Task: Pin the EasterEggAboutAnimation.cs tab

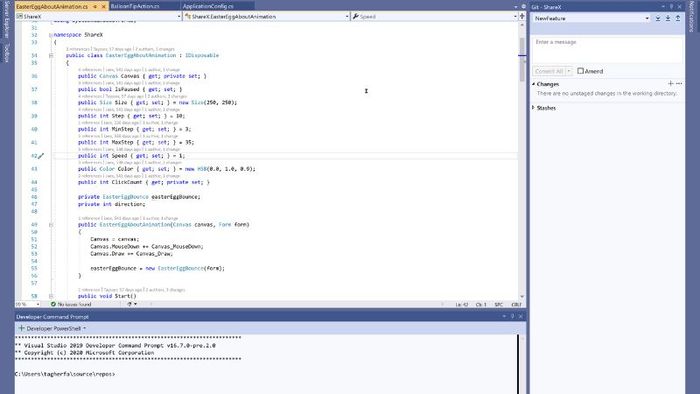Action: pos(95,7)
